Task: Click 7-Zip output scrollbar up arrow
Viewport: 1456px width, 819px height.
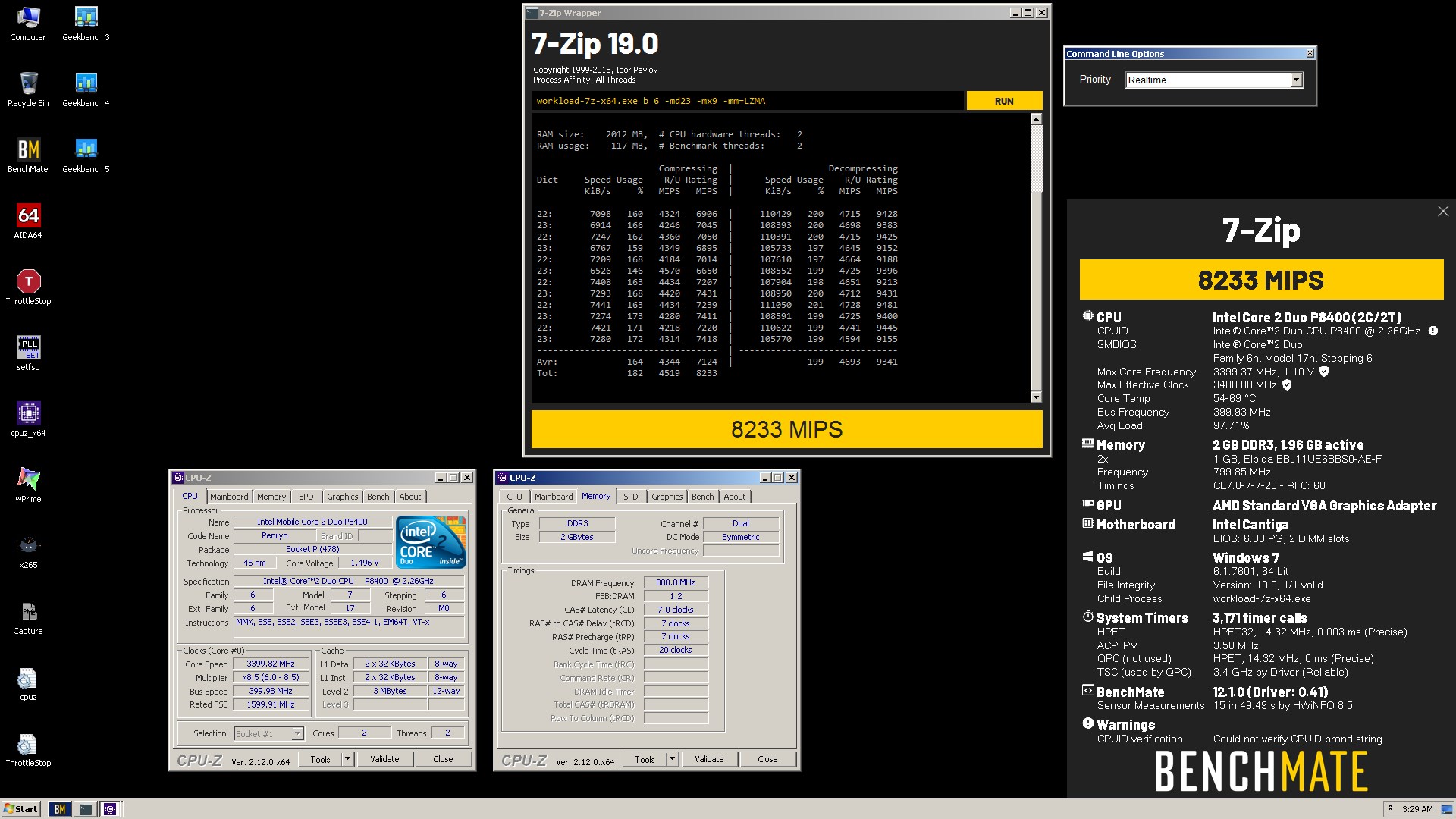Action: [1036, 119]
